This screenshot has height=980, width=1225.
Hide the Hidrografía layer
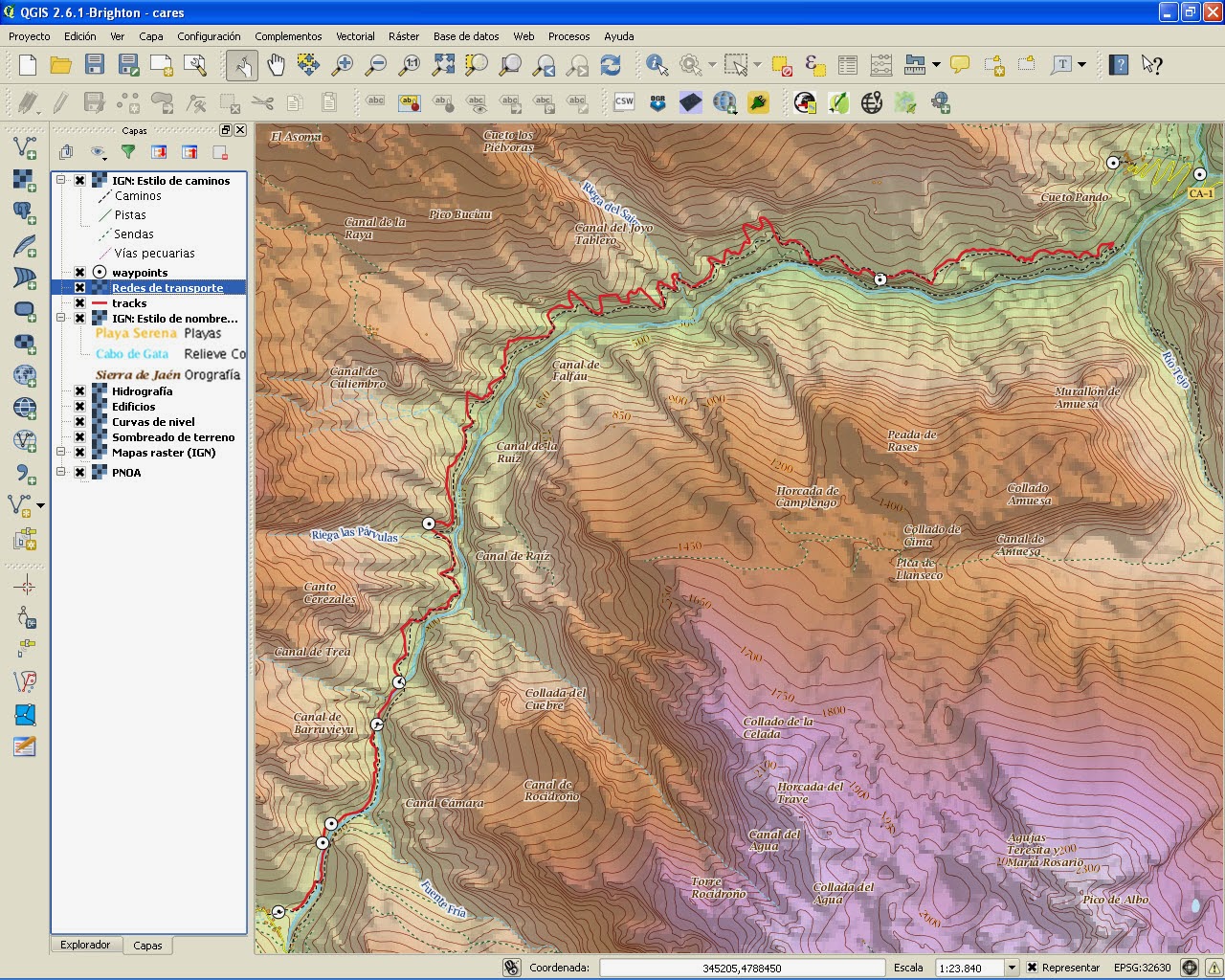(x=79, y=391)
